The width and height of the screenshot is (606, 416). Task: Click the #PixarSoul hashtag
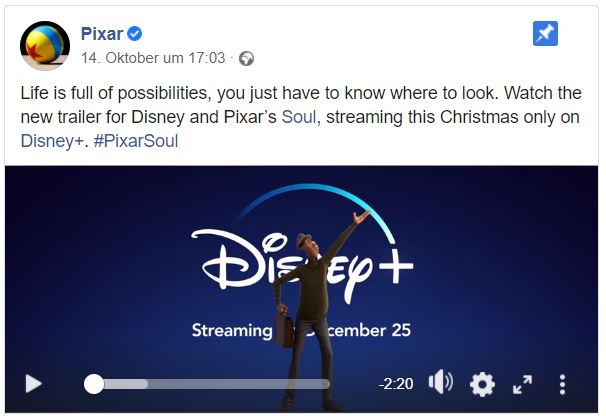point(135,141)
